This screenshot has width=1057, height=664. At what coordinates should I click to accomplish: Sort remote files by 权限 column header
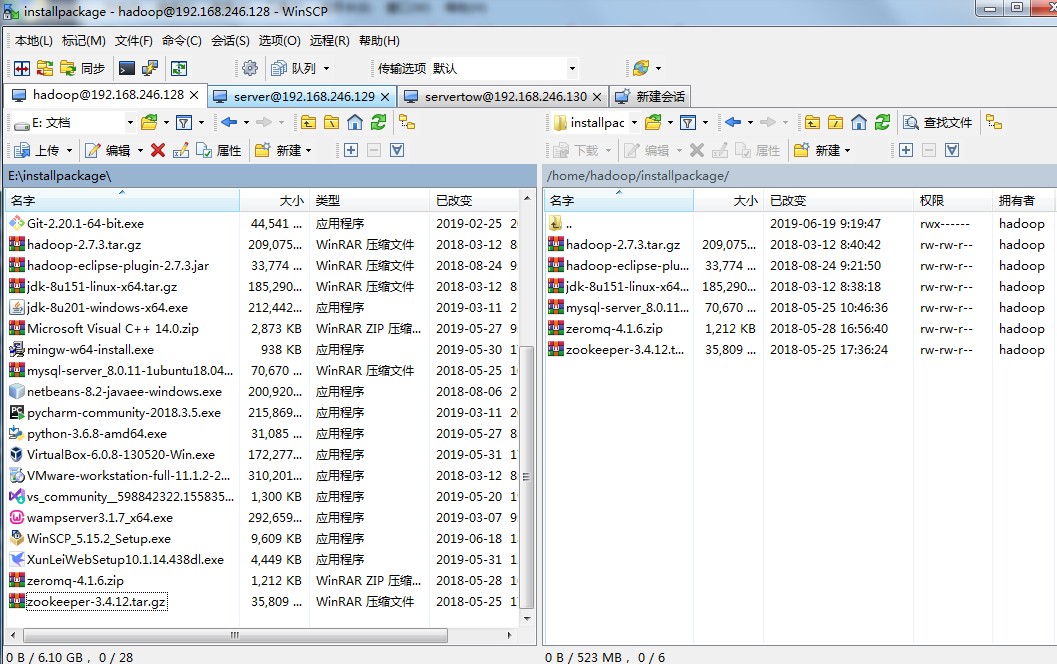[x=953, y=201]
